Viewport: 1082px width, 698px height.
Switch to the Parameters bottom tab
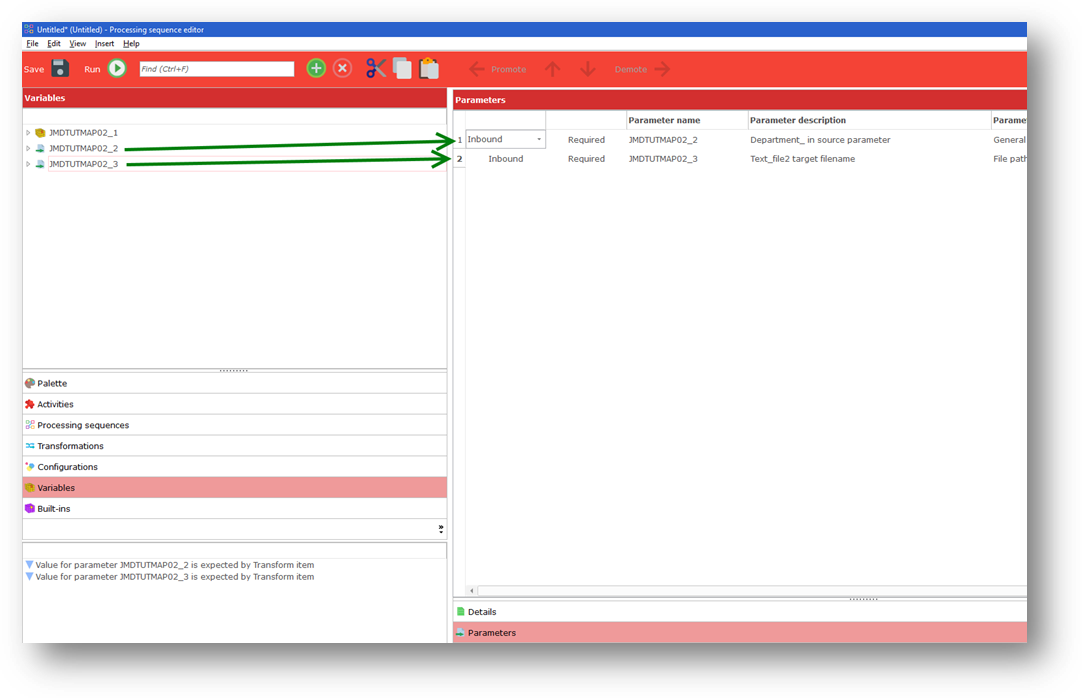coord(740,632)
